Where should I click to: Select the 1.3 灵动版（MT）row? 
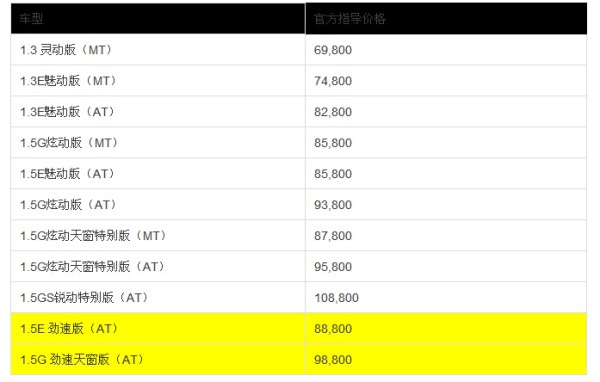tap(299, 50)
